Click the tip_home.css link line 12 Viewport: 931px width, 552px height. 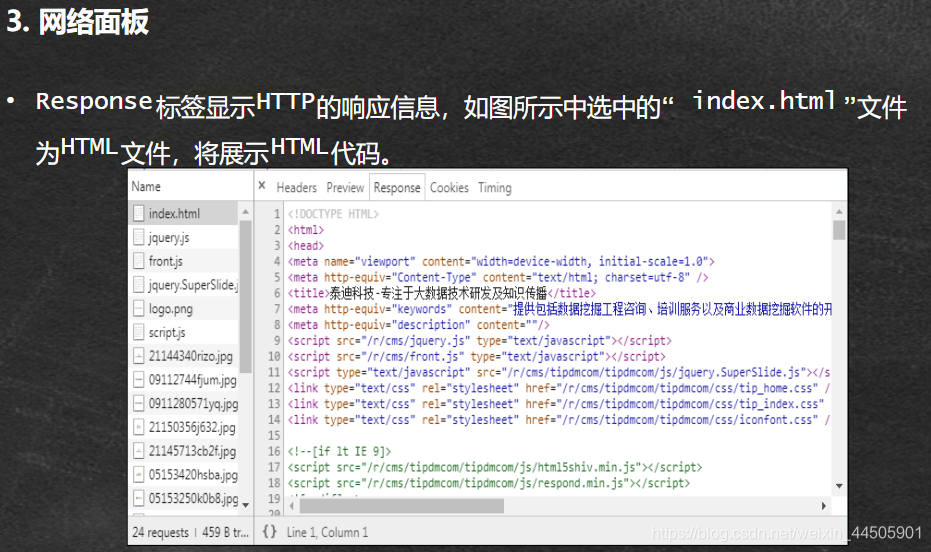tap(559, 388)
